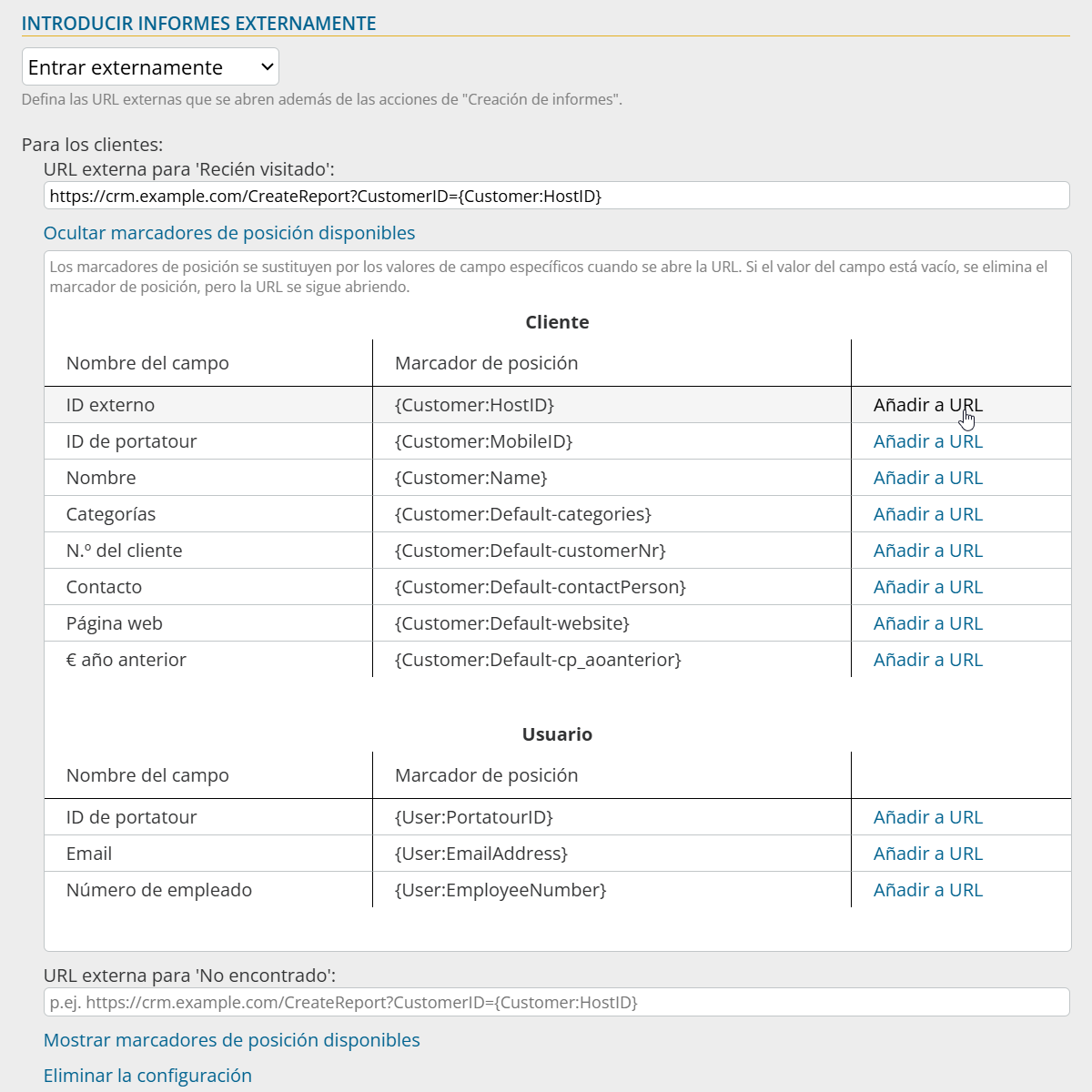
Task: Add the {Customer:HostID} placeholder to the URL
Action: pos(927,405)
